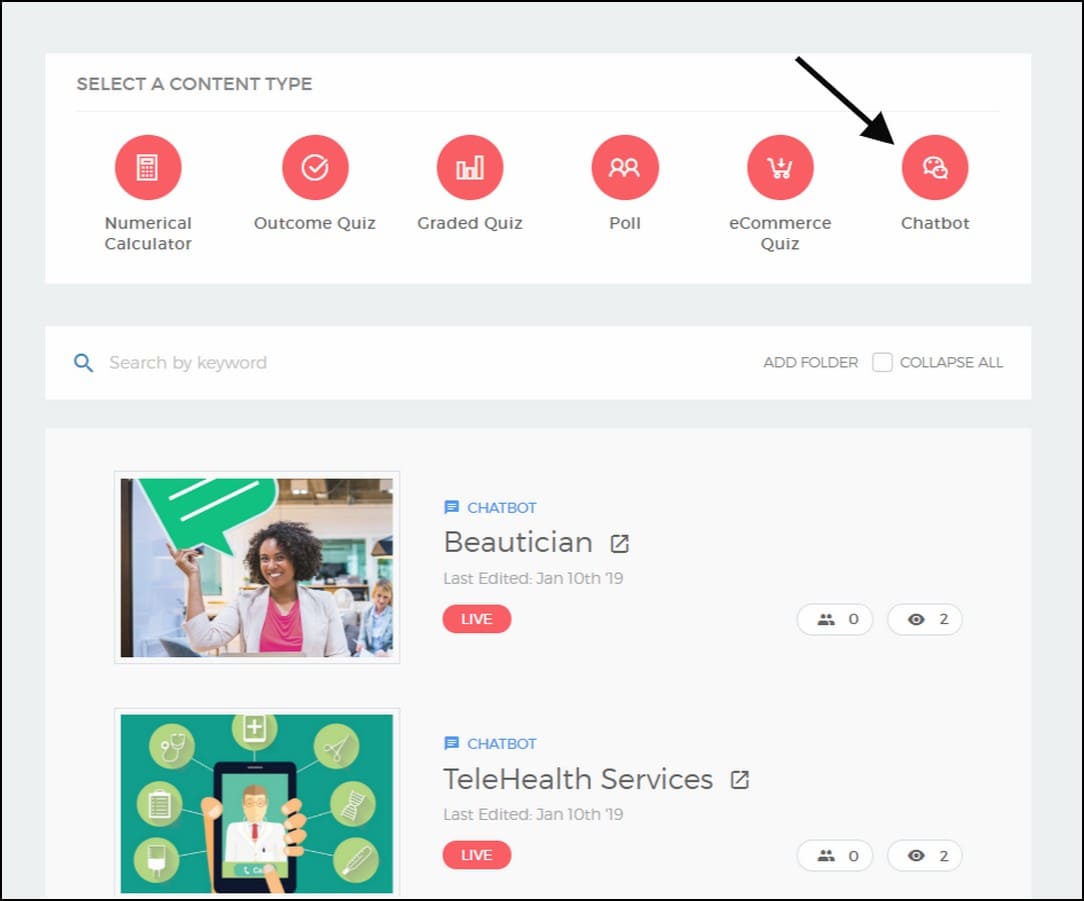
Task: Open Beautician chatbot in new window icon
Action: (x=620, y=544)
